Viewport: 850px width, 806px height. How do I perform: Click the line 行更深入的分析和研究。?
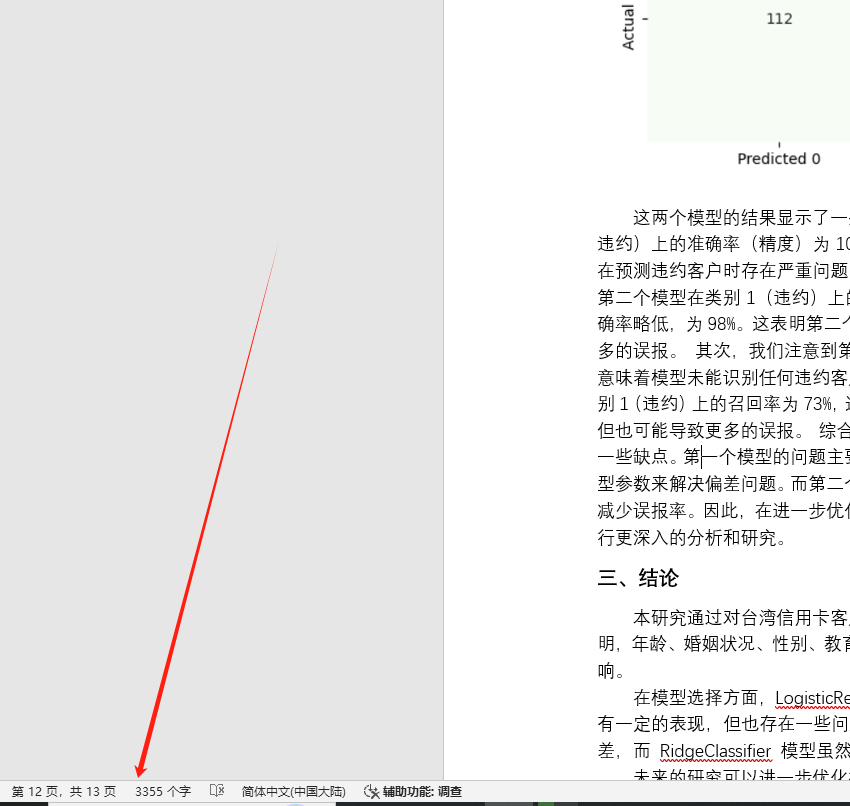click(x=691, y=538)
